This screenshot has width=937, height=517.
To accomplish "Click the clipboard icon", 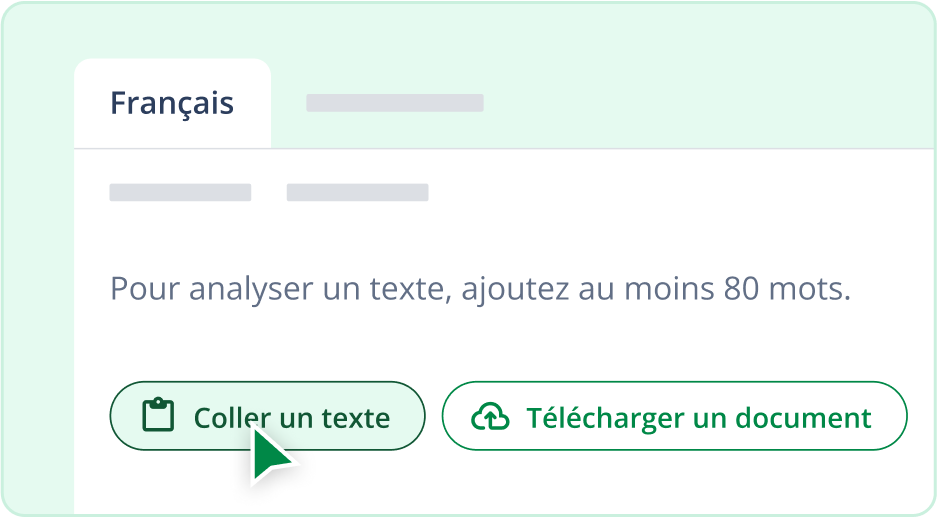I will pos(158,416).
